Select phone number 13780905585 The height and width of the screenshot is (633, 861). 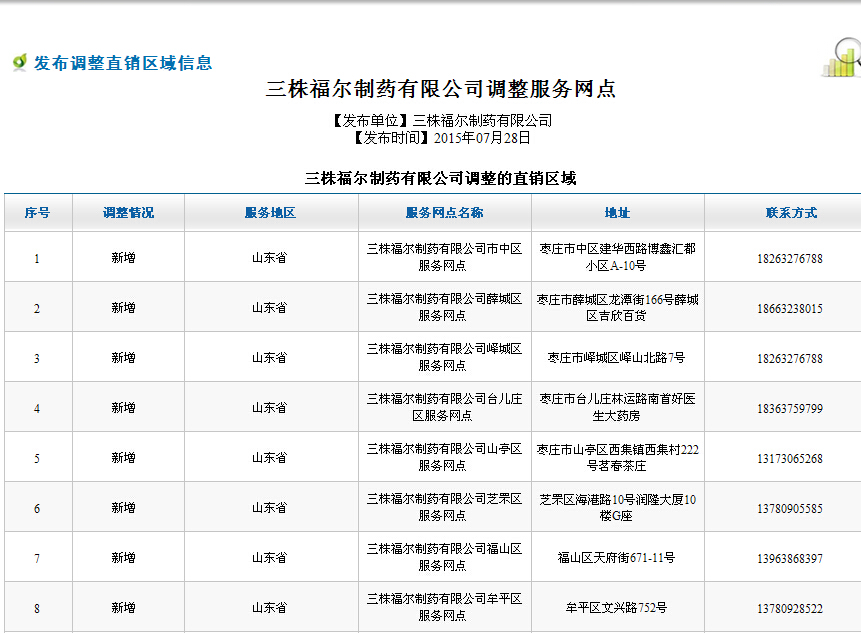point(790,508)
